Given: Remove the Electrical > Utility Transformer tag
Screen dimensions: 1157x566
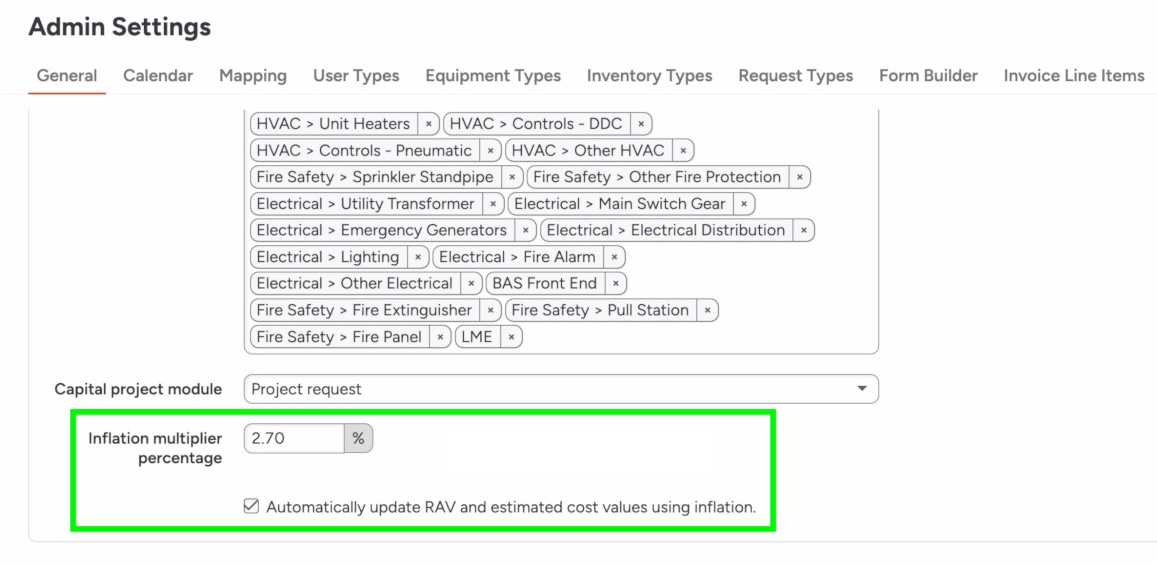Looking at the screenshot, I should [493, 204].
